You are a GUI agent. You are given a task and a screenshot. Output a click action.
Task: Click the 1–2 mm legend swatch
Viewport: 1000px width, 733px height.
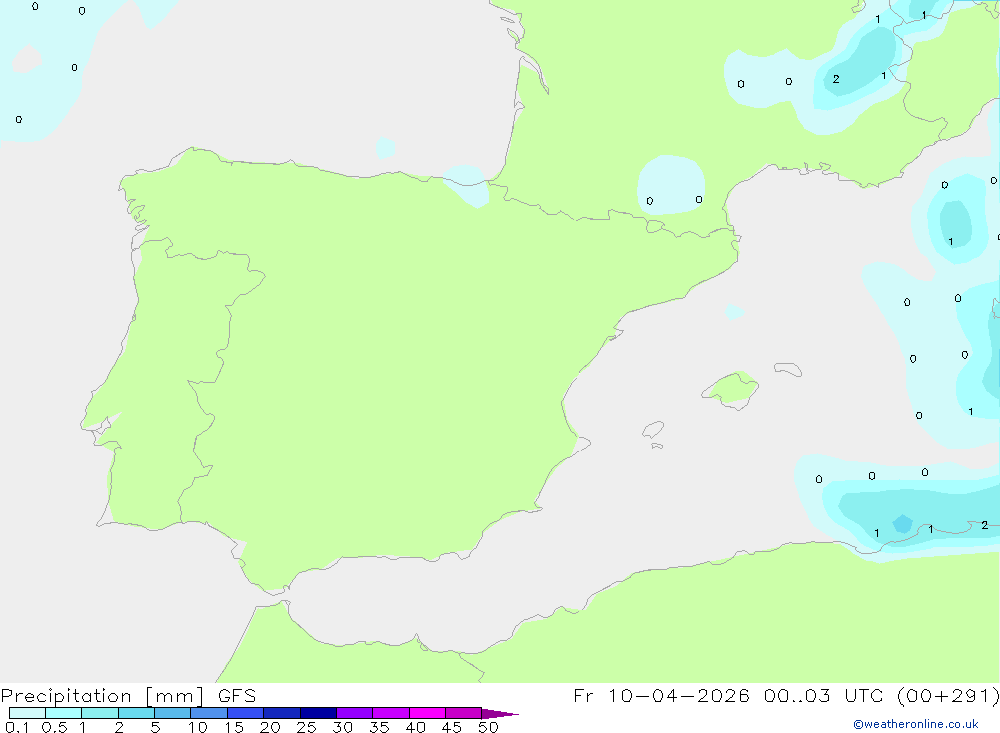coord(99,713)
